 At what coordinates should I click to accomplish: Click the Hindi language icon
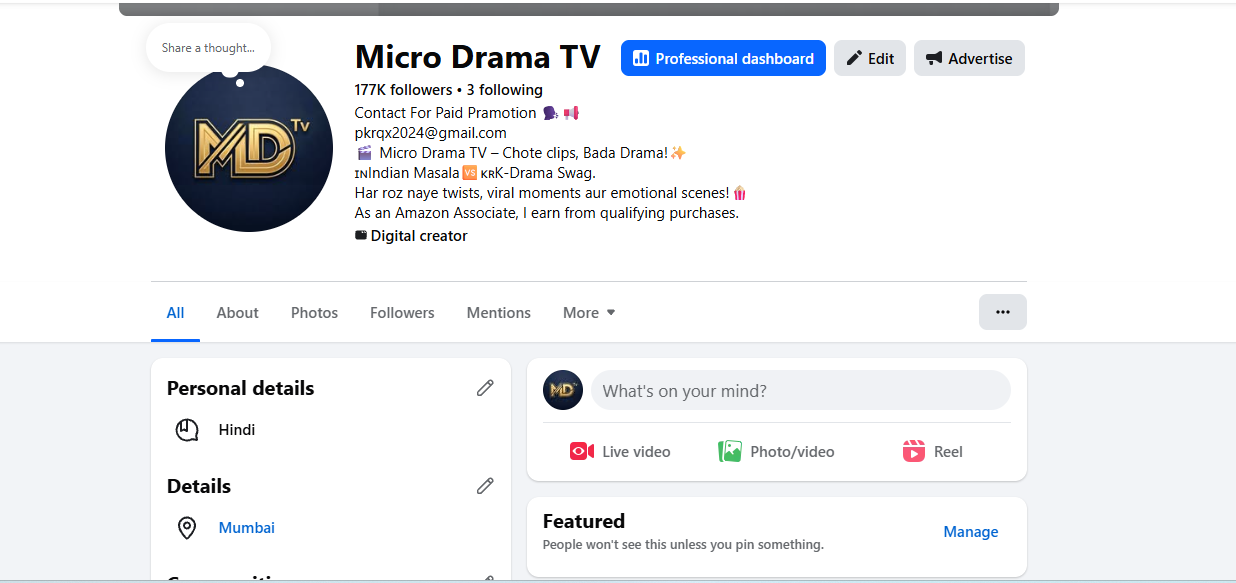click(187, 430)
